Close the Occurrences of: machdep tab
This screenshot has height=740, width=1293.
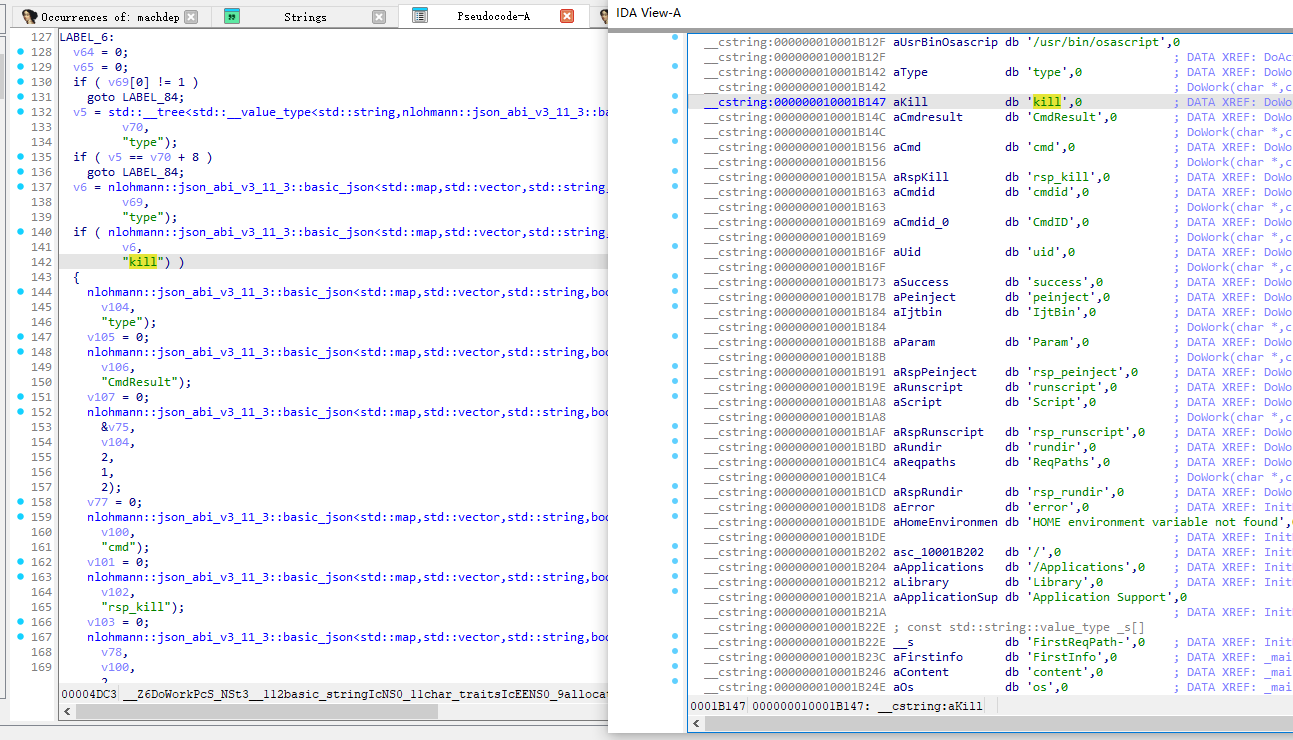[191, 17]
